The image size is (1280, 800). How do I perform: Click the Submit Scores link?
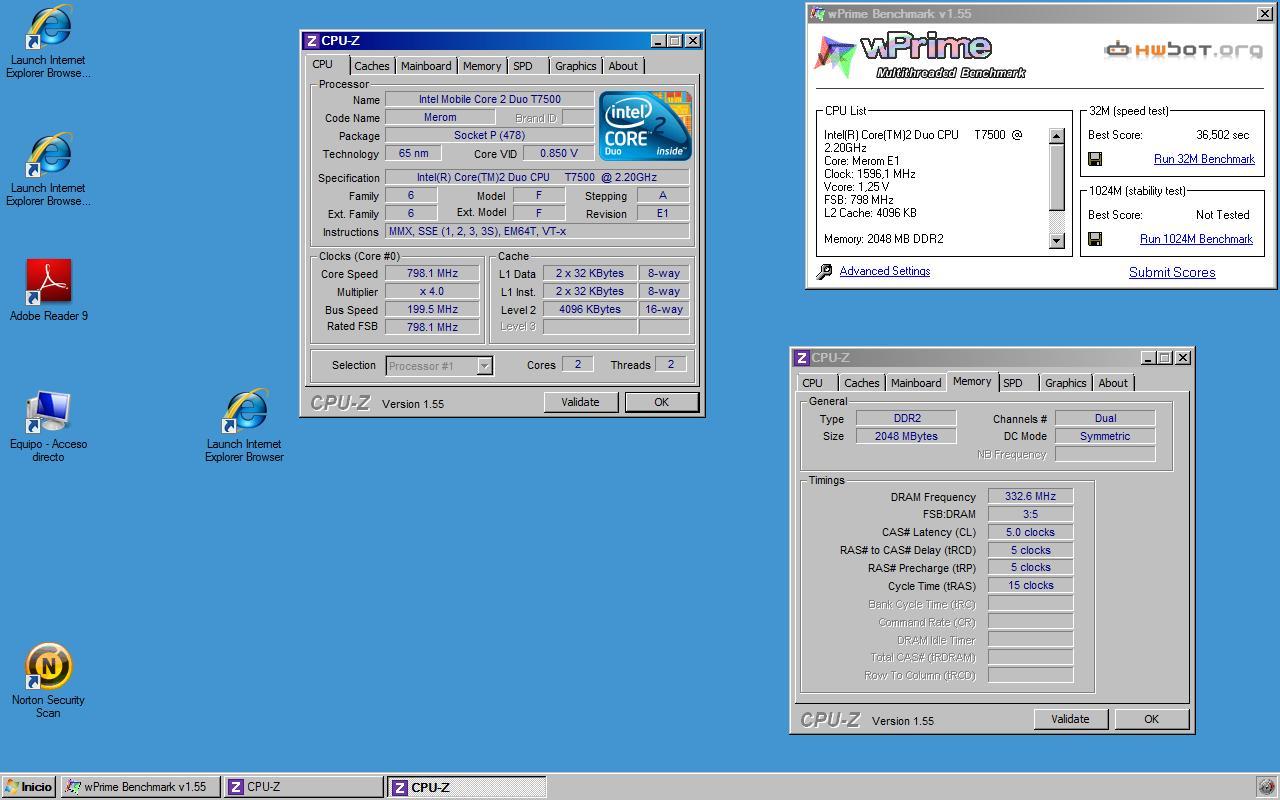(1172, 272)
